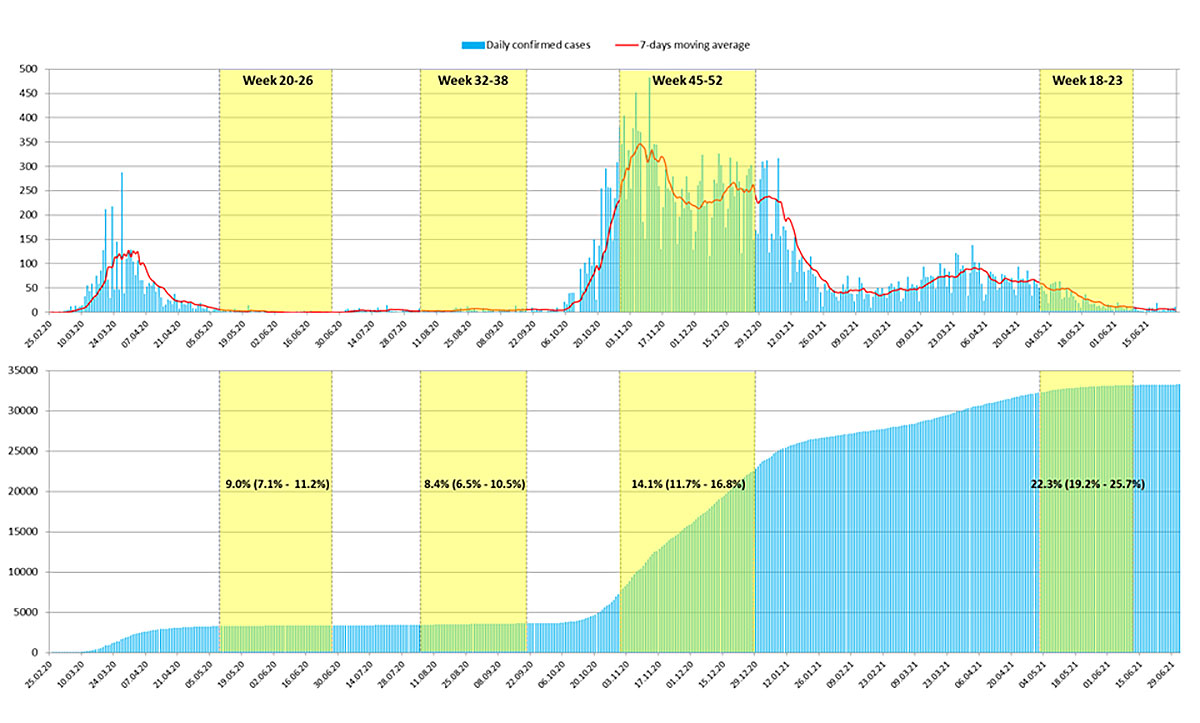Click the red 7-days moving average legend line
Screen dimensions: 1200x723
coord(626,45)
